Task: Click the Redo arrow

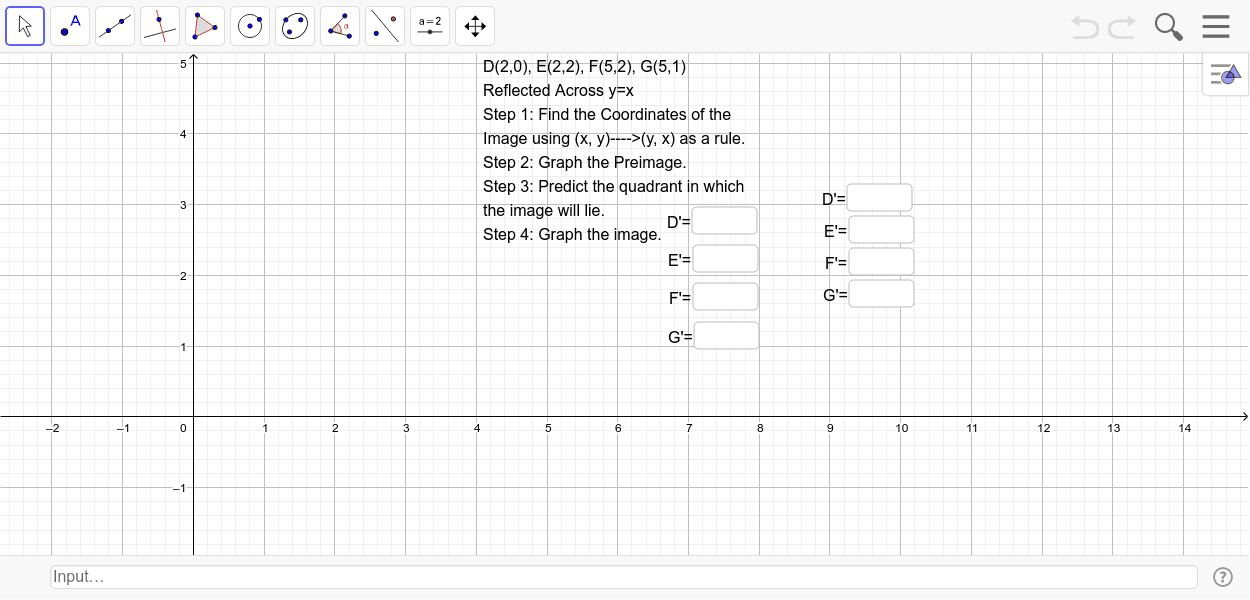Action: (x=1122, y=27)
